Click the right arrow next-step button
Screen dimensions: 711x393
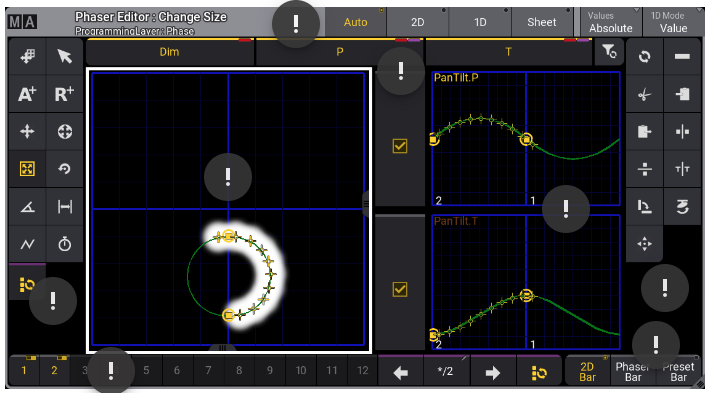point(493,372)
